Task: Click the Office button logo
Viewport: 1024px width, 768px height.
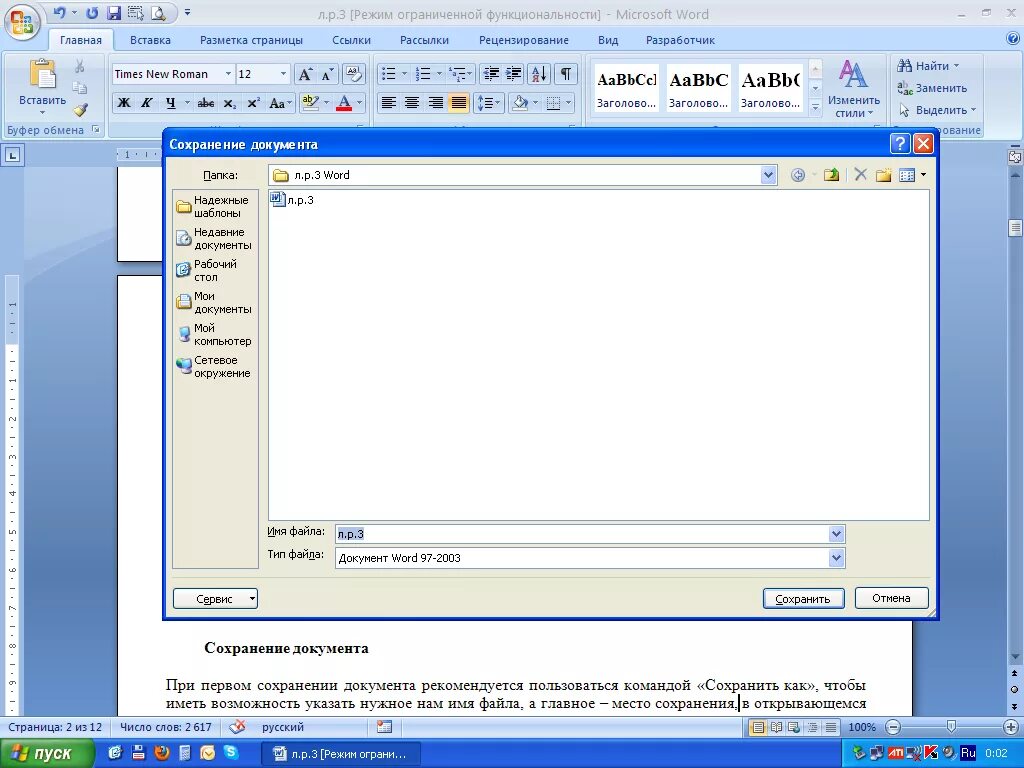Action: click(22, 22)
